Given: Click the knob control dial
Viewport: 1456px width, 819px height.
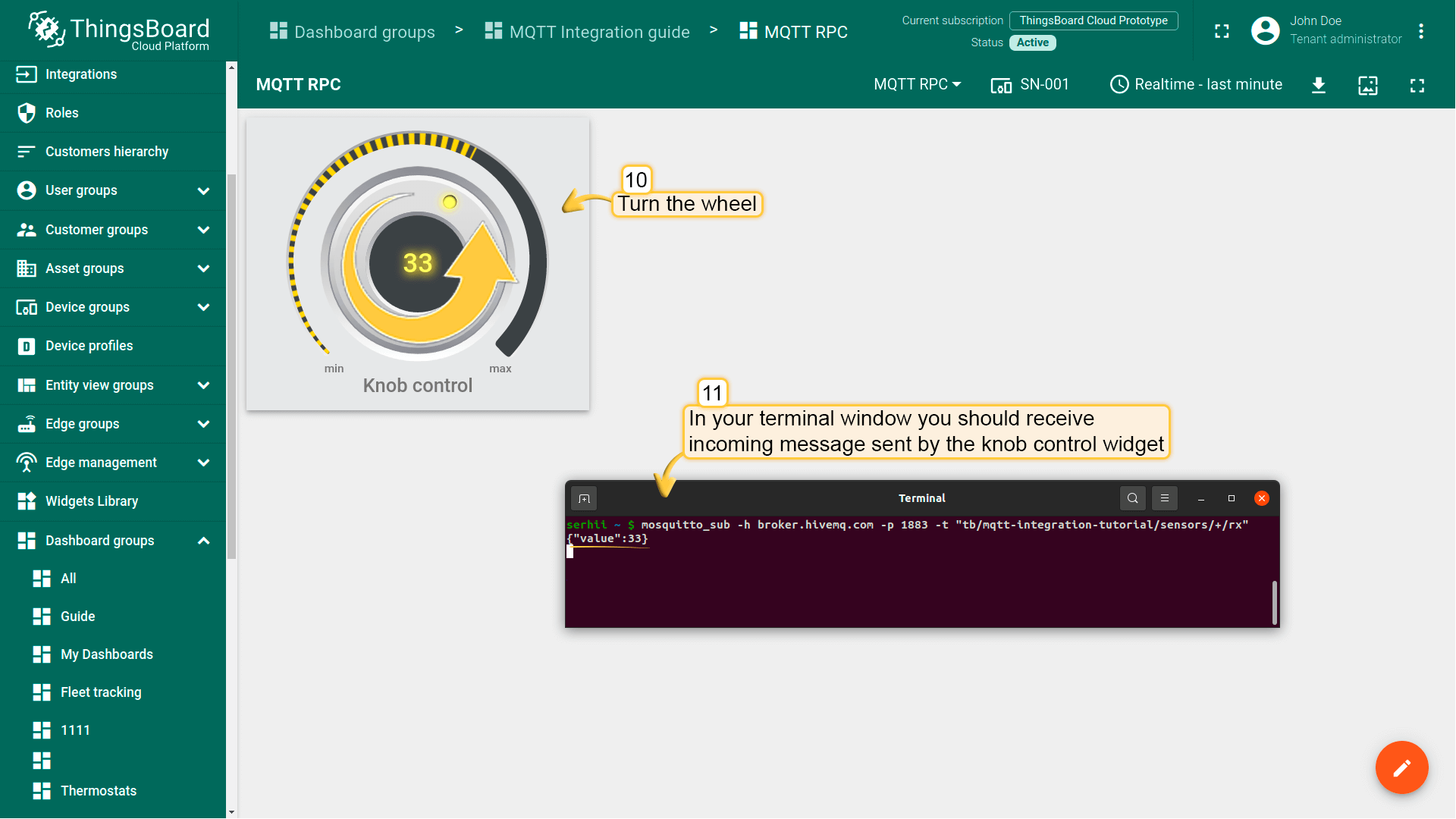Looking at the screenshot, I should 417,263.
